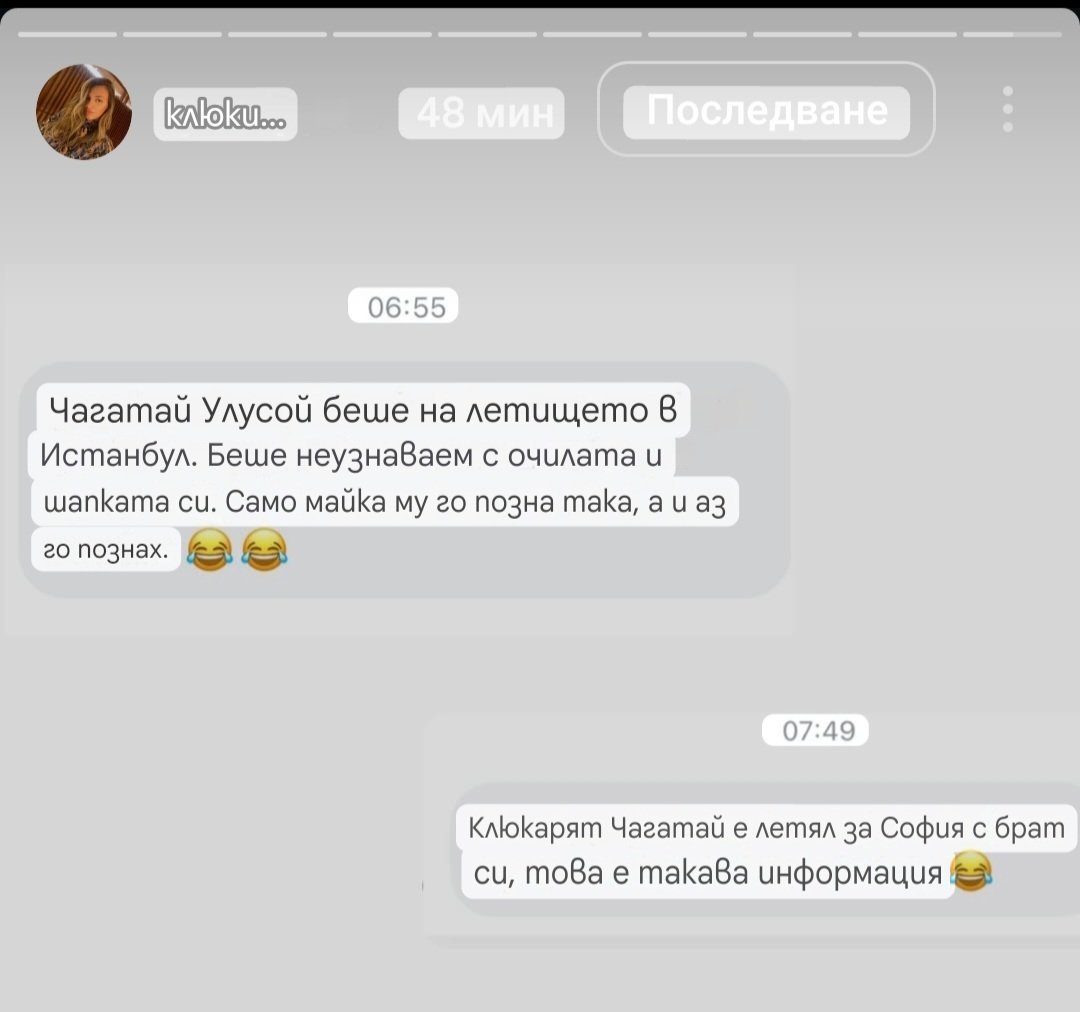
Task: Tap the truncated username label
Action: [225, 114]
